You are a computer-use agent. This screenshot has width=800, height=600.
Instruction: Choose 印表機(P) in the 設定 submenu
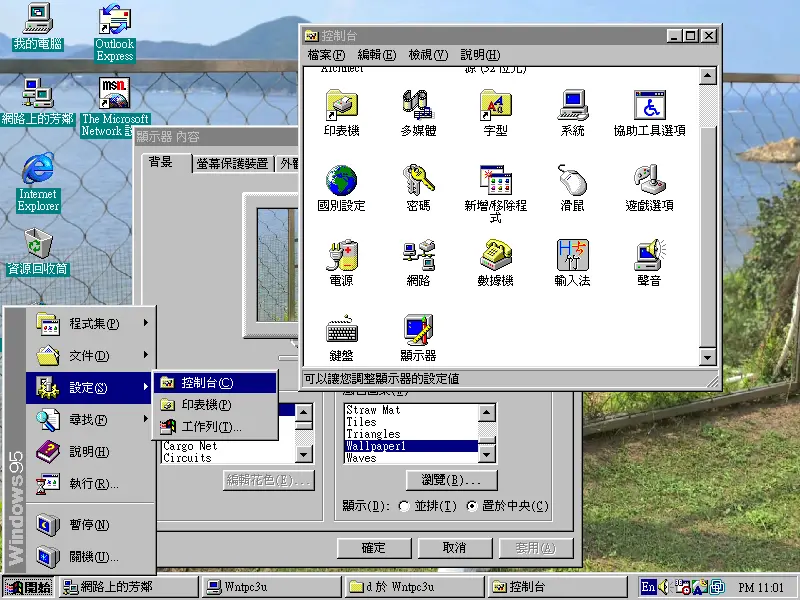[x=215, y=405]
